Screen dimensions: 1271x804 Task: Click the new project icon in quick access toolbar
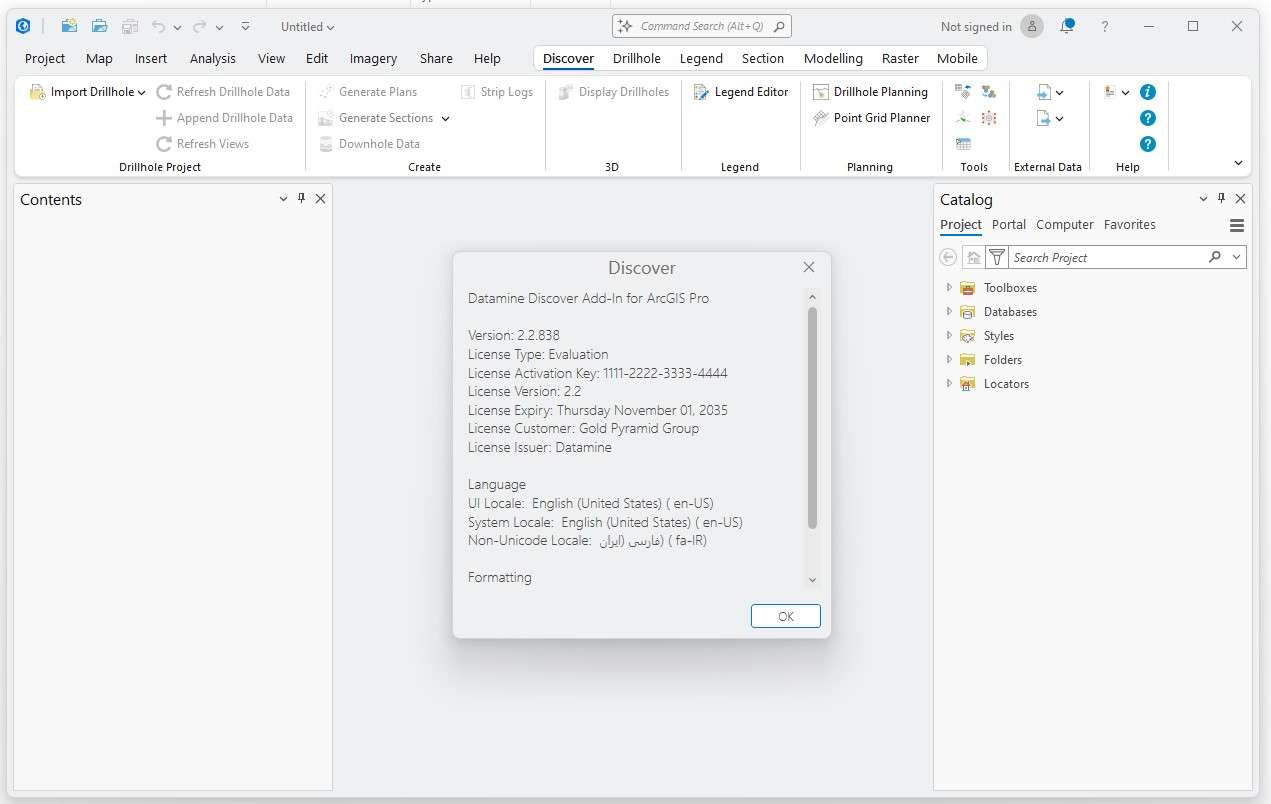(69, 27)
